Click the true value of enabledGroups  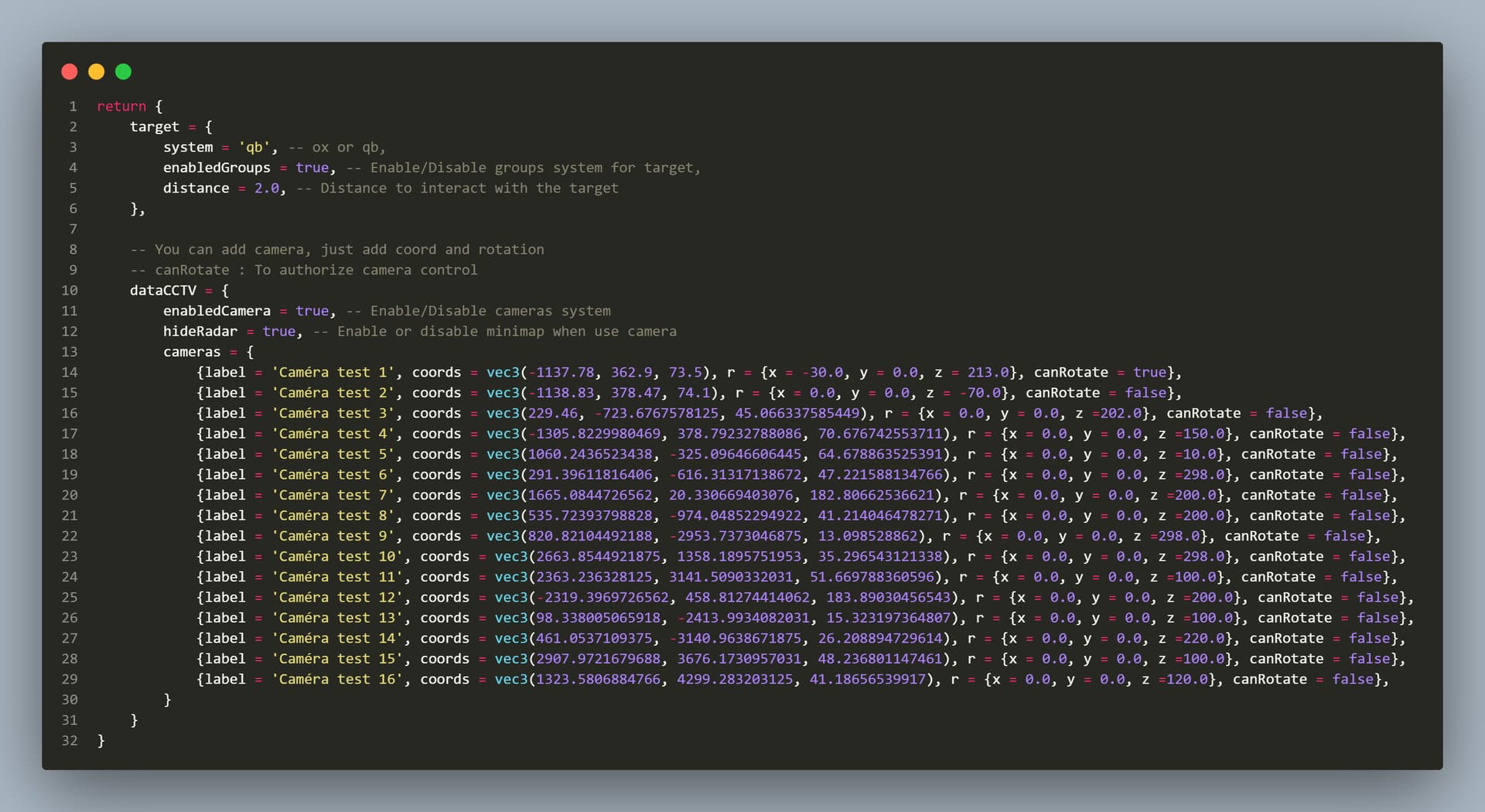coord(312,168)
